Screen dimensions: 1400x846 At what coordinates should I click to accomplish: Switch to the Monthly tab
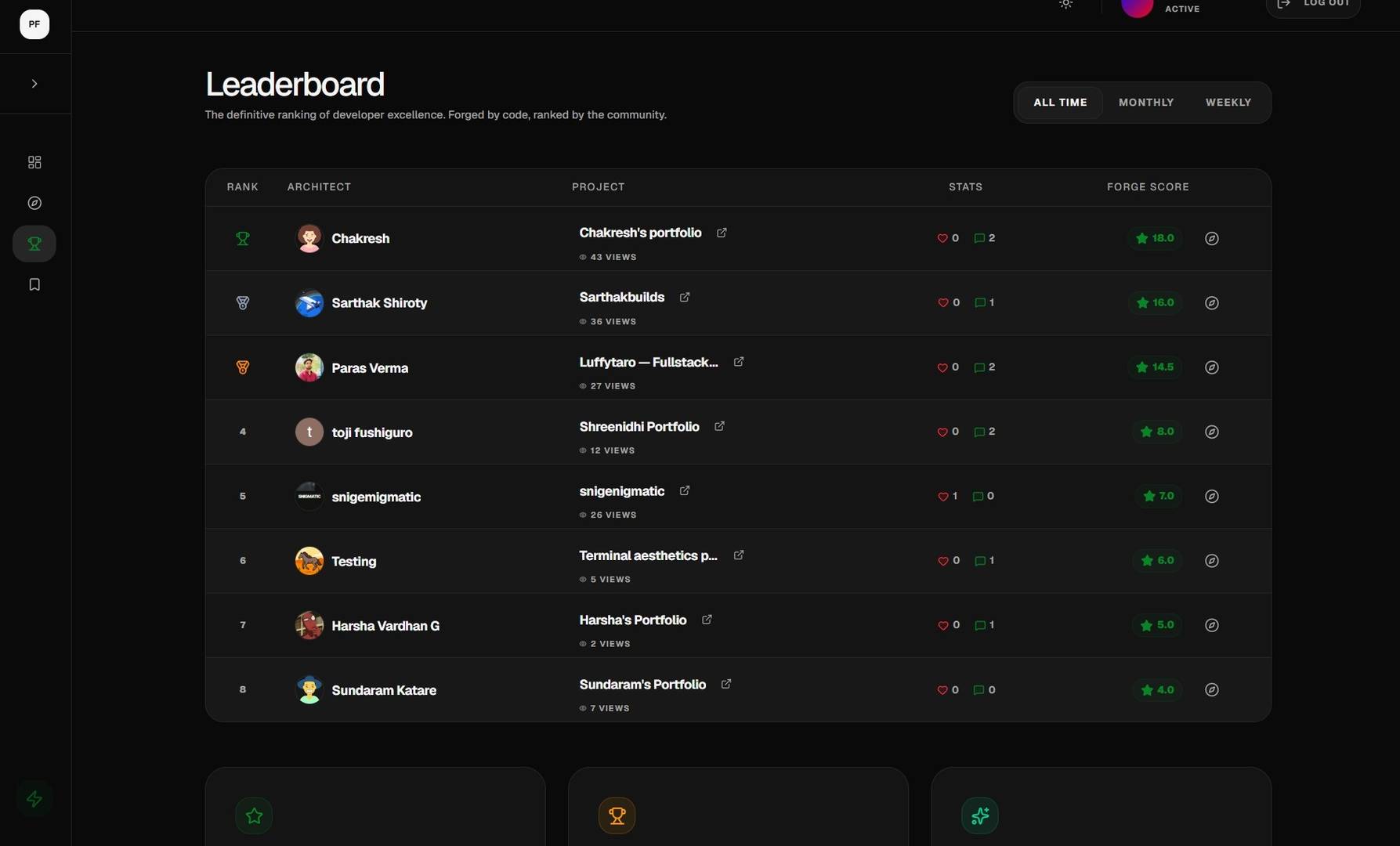coord(1146,103)
